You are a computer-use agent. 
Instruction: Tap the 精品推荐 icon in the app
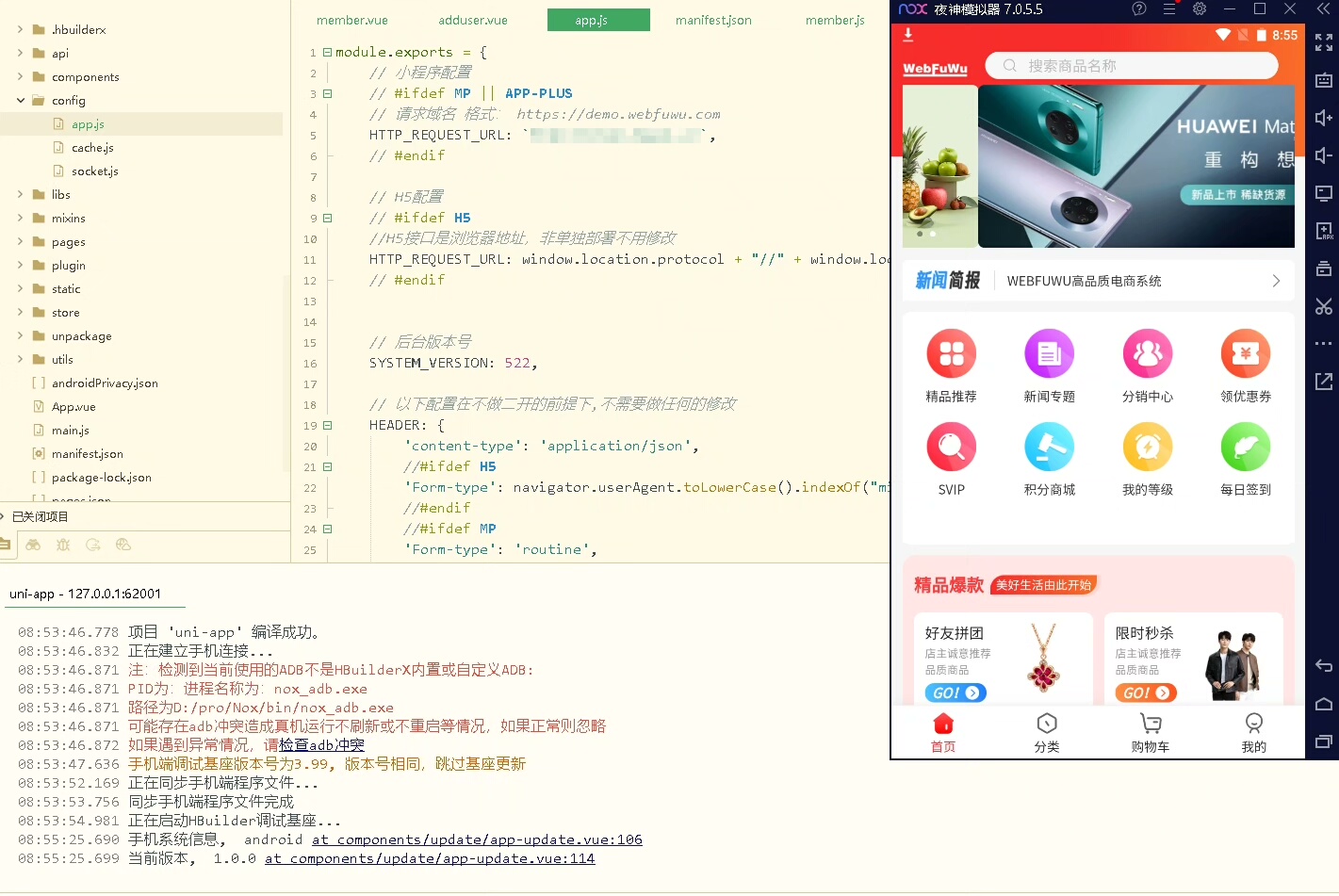pos(952,353)
